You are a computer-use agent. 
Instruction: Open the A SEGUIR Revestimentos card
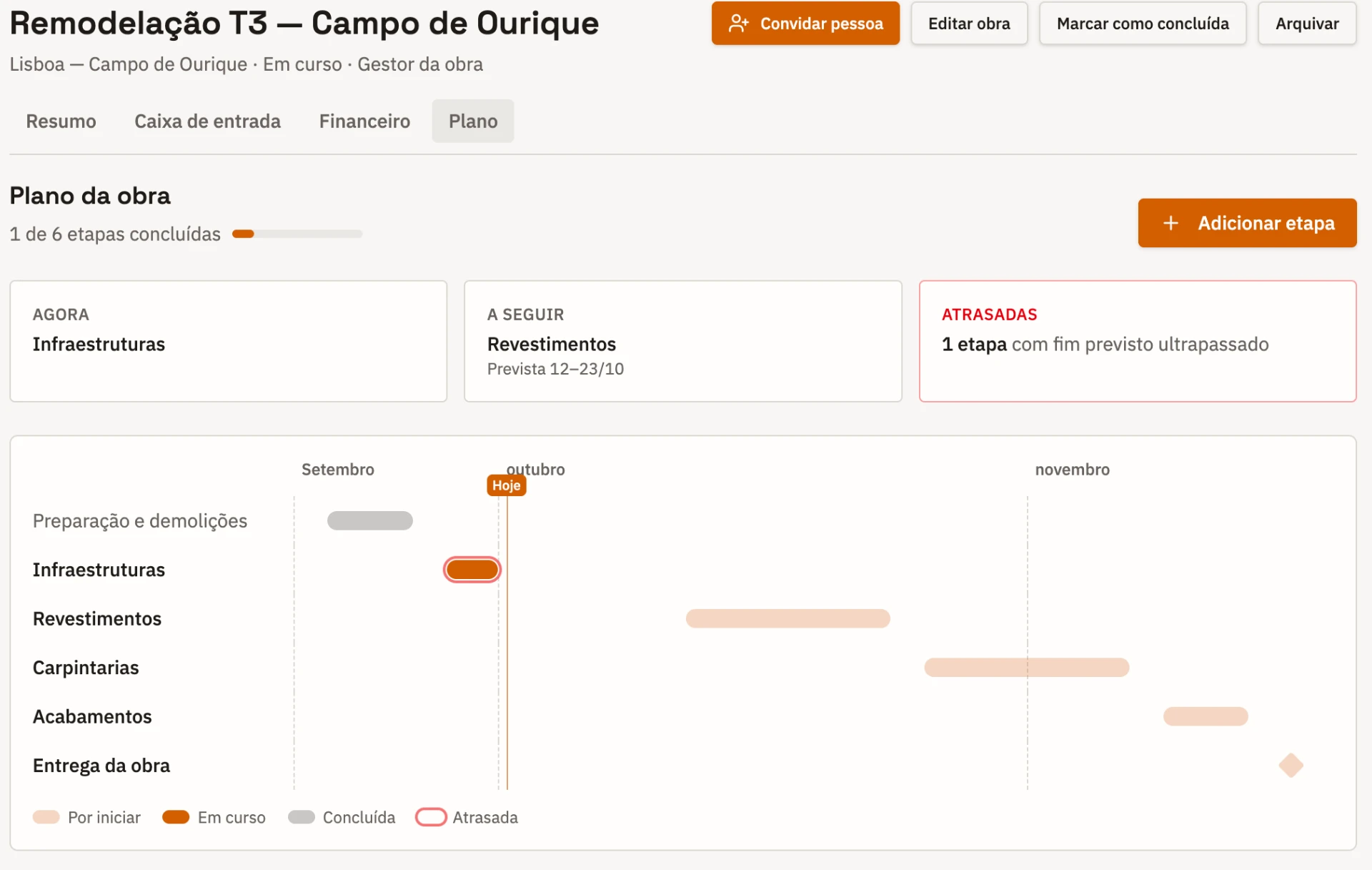point(683,341)
